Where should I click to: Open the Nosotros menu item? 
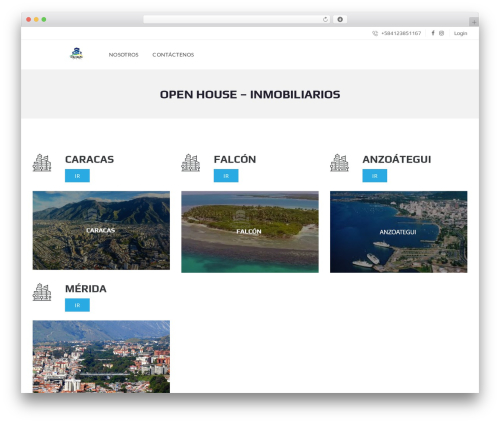pyautogui.click(x=123, y=55)
